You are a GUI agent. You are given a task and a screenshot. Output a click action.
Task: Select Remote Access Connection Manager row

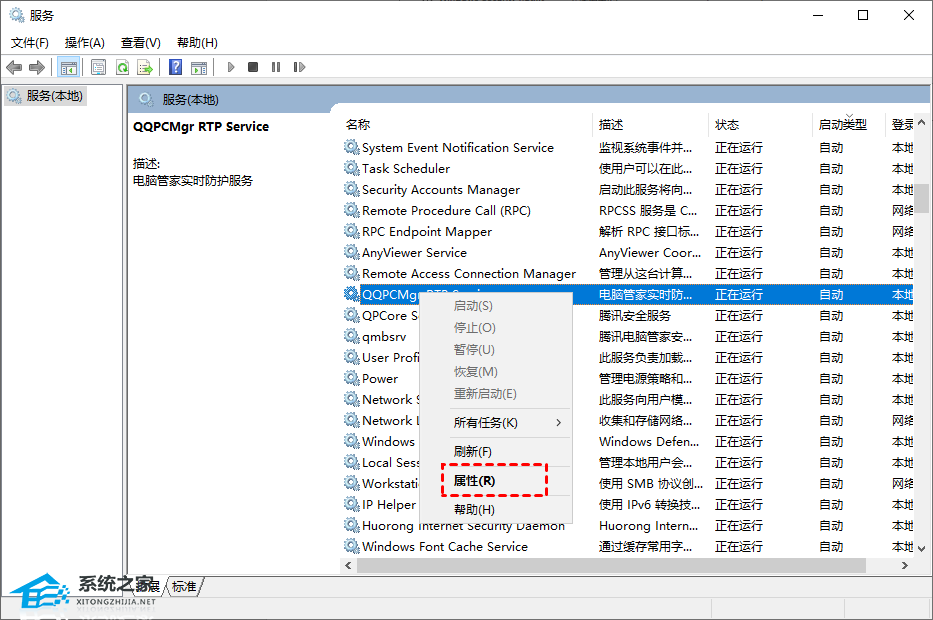coord(628,273)
